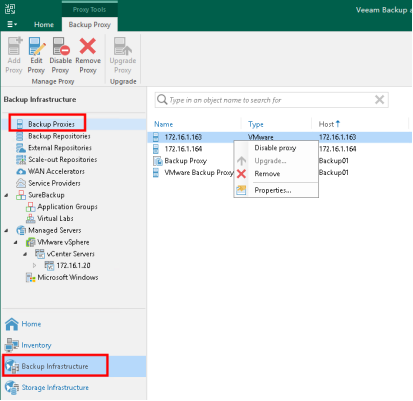Click the Backup Proxies tree icon
The height and width of the screenshot is (401, 413).
[x=20, y=124]
